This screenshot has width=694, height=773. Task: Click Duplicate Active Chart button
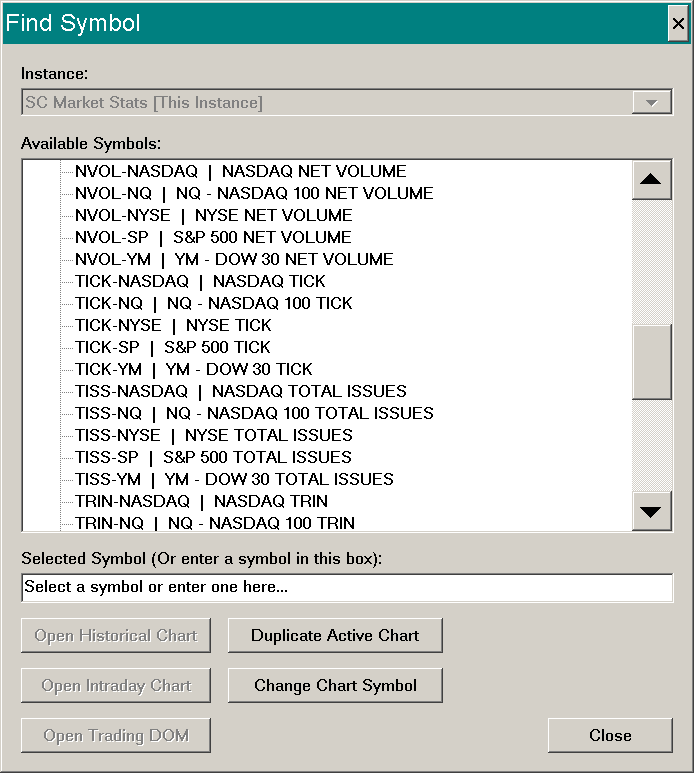[335, 635]
